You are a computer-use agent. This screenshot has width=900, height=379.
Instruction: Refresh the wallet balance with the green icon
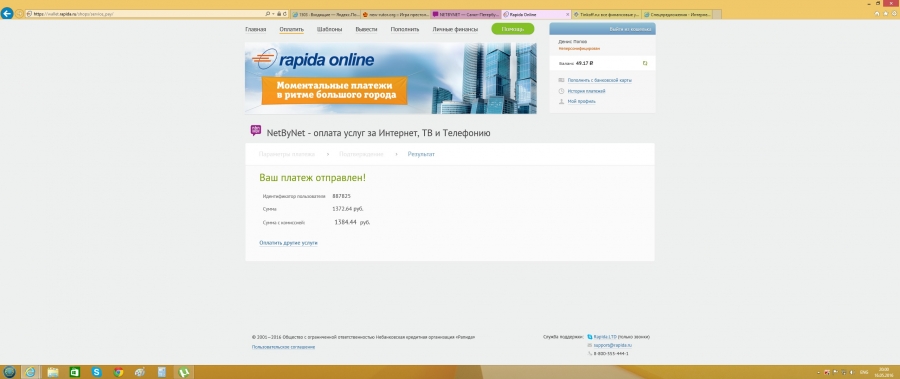tap(645, 63)
